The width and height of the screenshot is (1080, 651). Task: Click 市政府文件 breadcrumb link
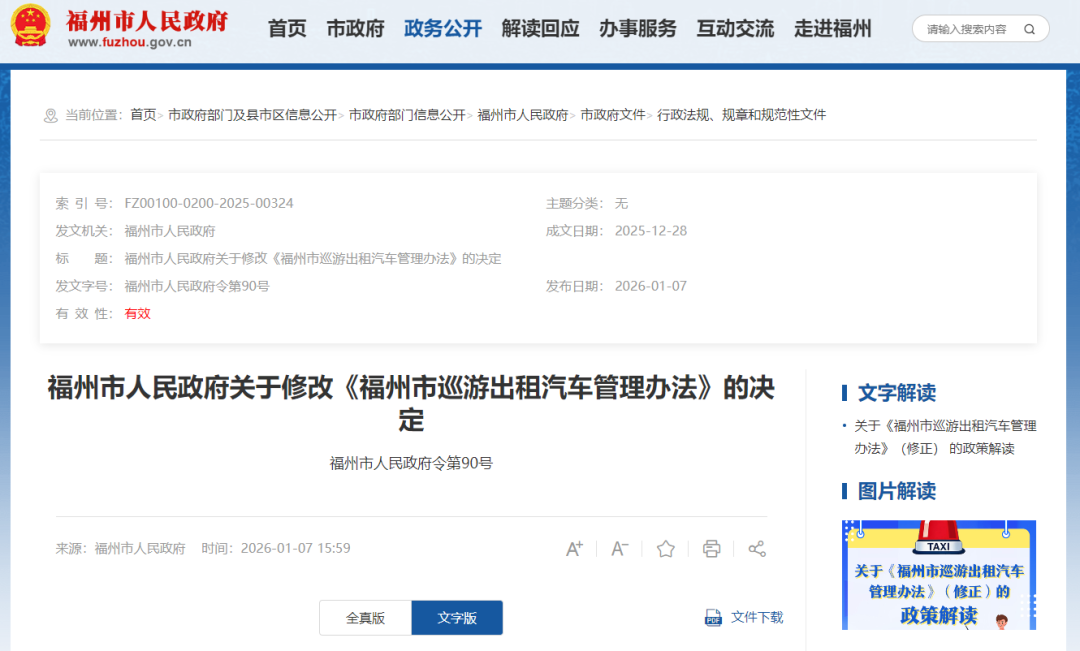point(613,115)
